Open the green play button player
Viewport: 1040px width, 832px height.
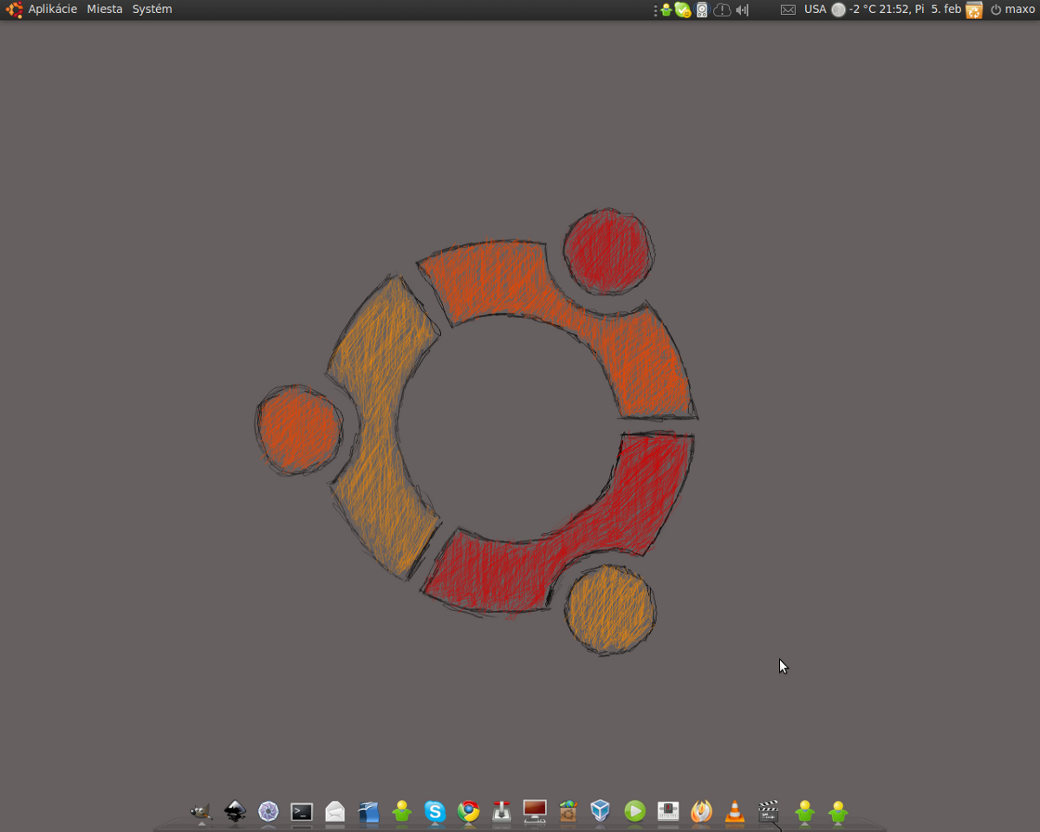coord(635,811)
